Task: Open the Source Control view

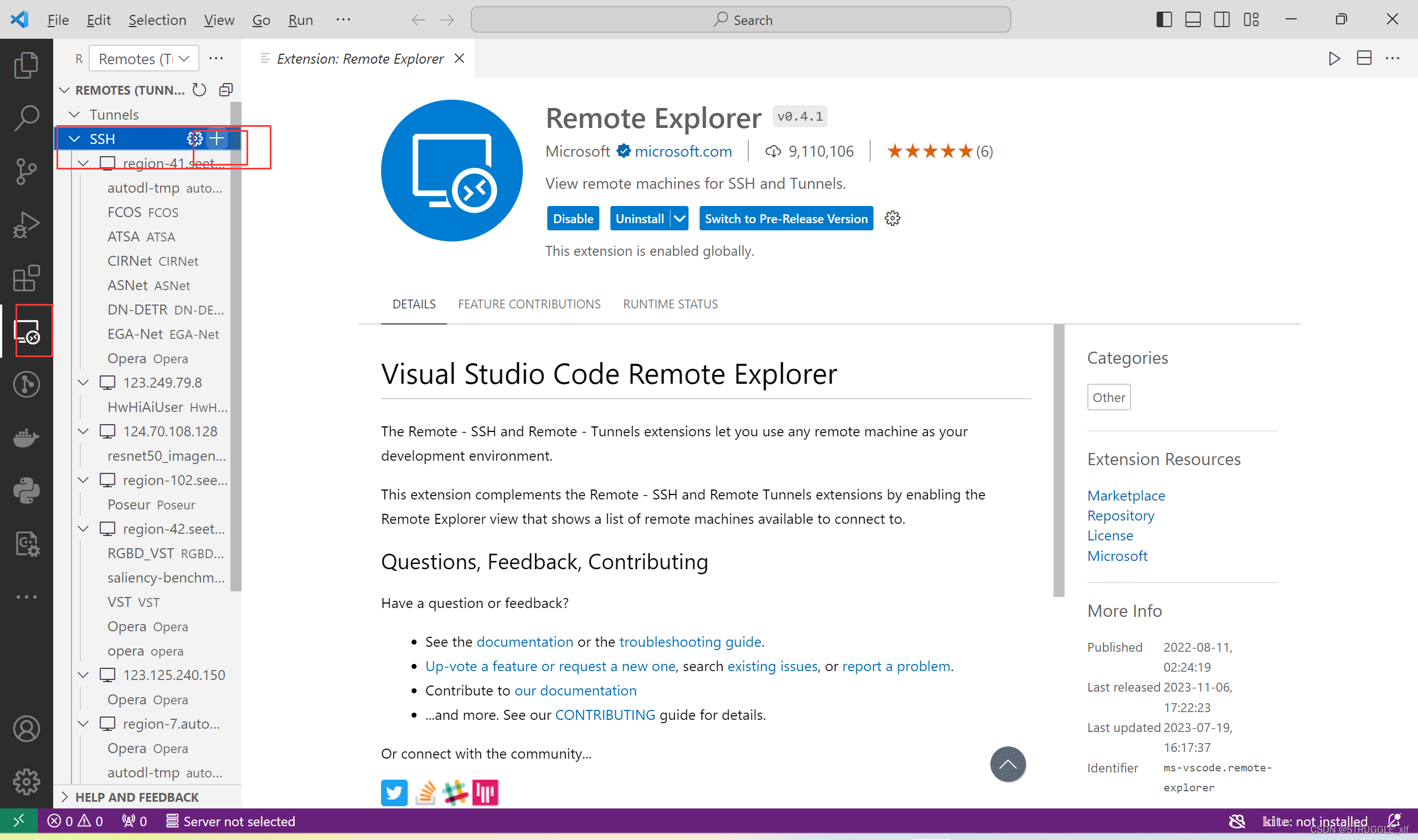Action: [x=26, y=171]
